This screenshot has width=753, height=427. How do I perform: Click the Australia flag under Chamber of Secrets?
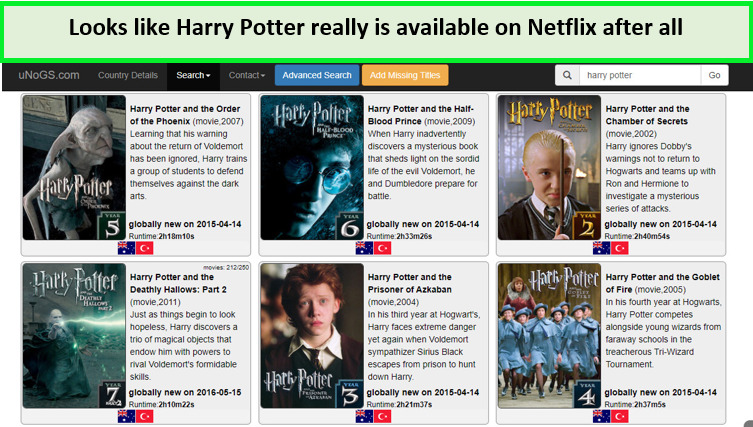tap(601, 248)
